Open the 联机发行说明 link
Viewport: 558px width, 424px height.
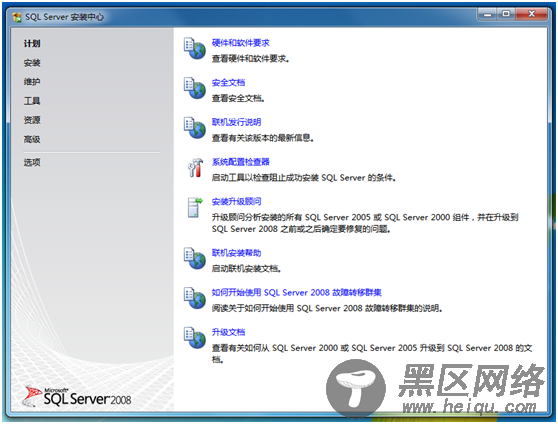(236, 122)
